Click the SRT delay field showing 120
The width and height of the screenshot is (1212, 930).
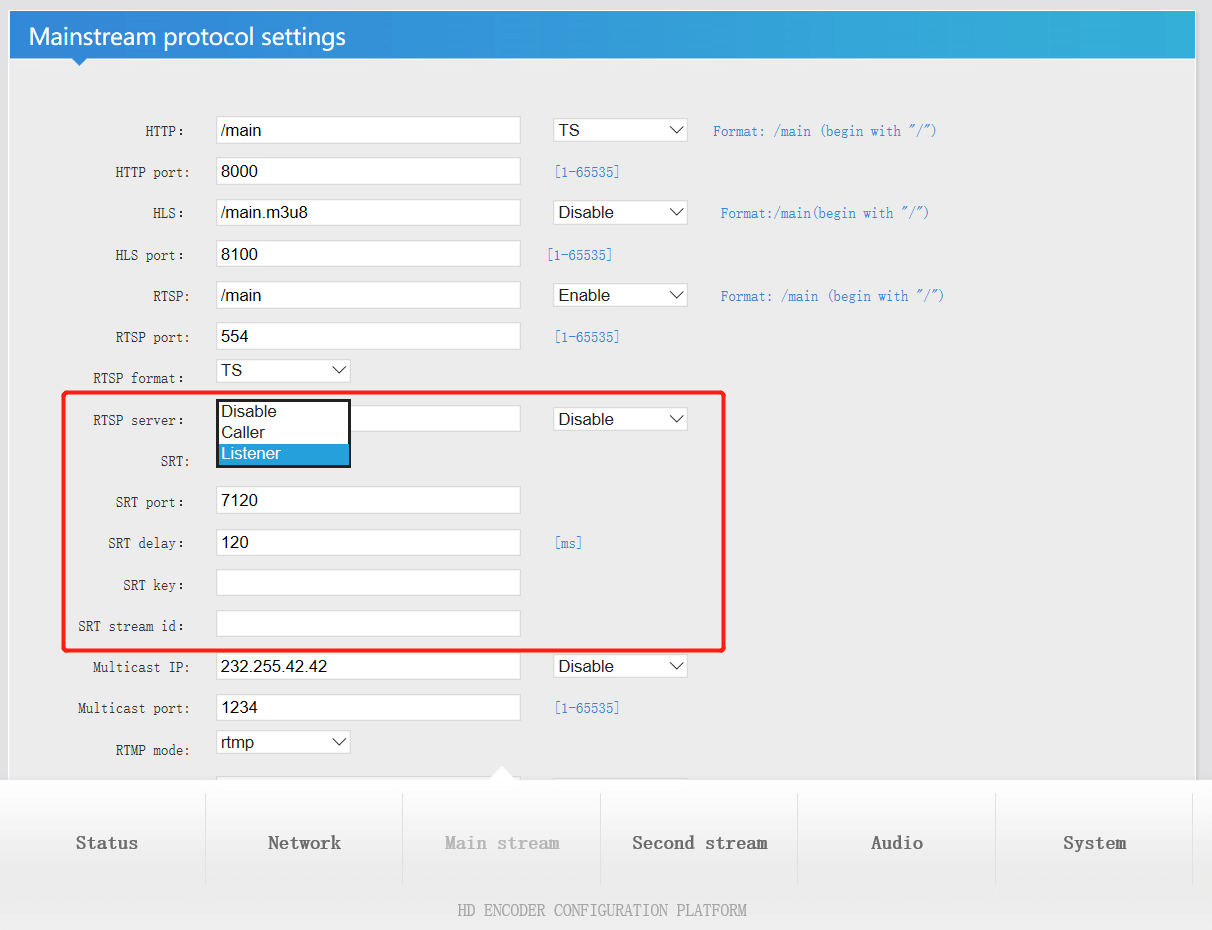[367, 541]
